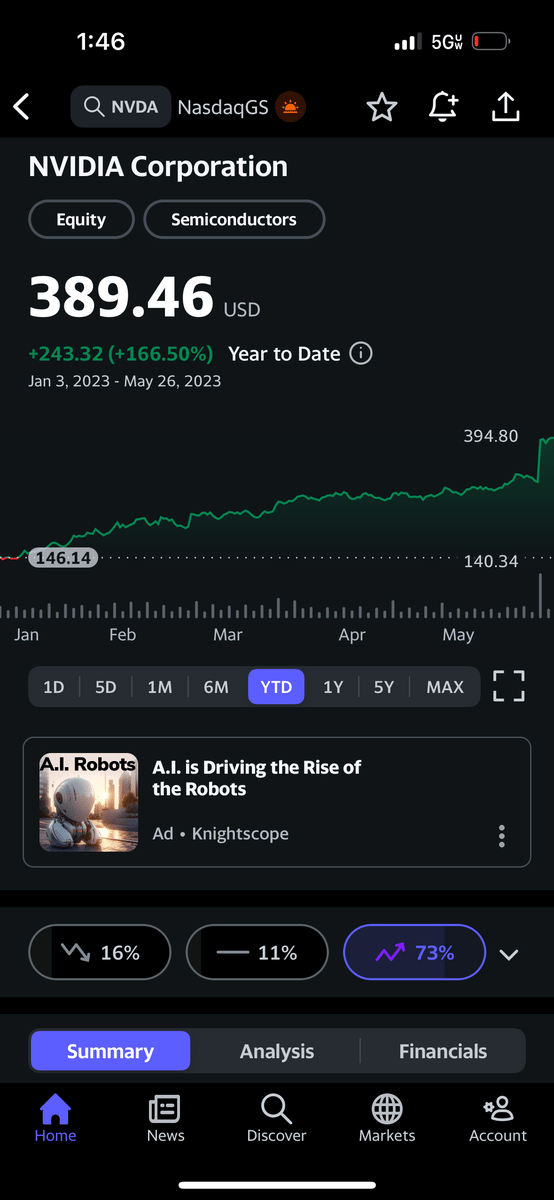The image size is (554, 1200).
Task: Share the NVDA quote page
Action: pos(506,107)
